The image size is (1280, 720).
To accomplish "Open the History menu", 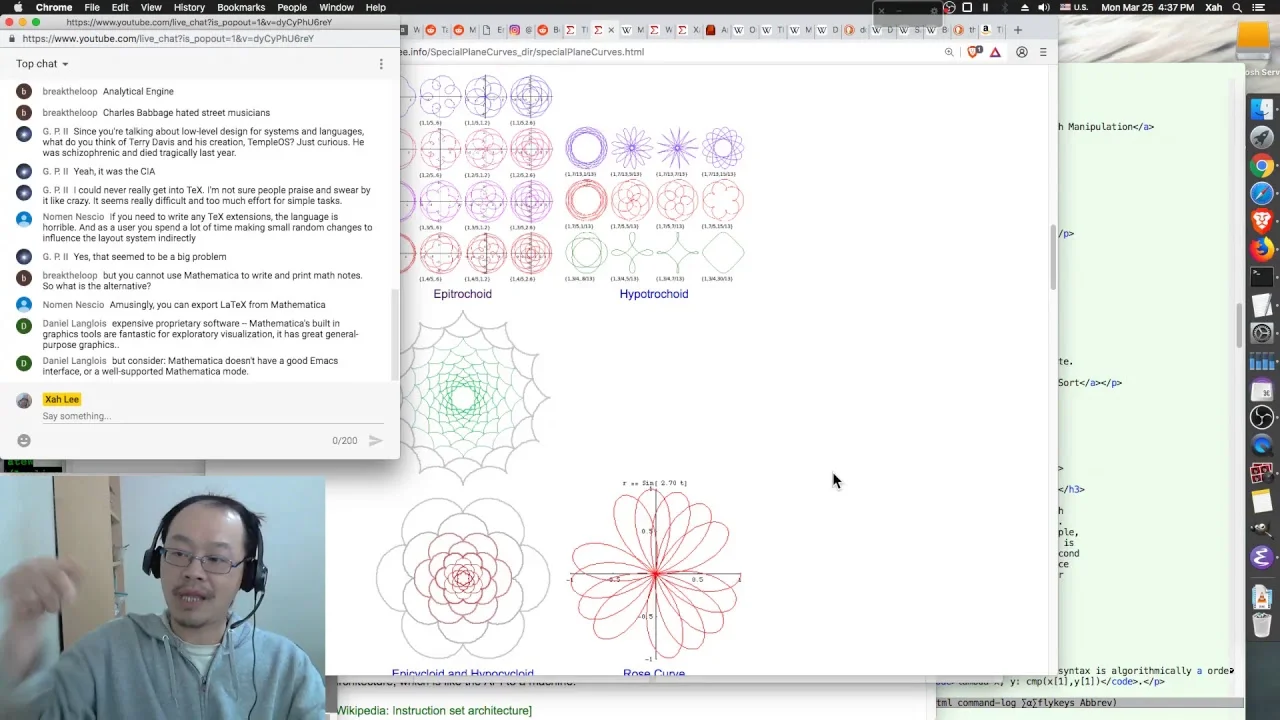I will coord(189,7).
